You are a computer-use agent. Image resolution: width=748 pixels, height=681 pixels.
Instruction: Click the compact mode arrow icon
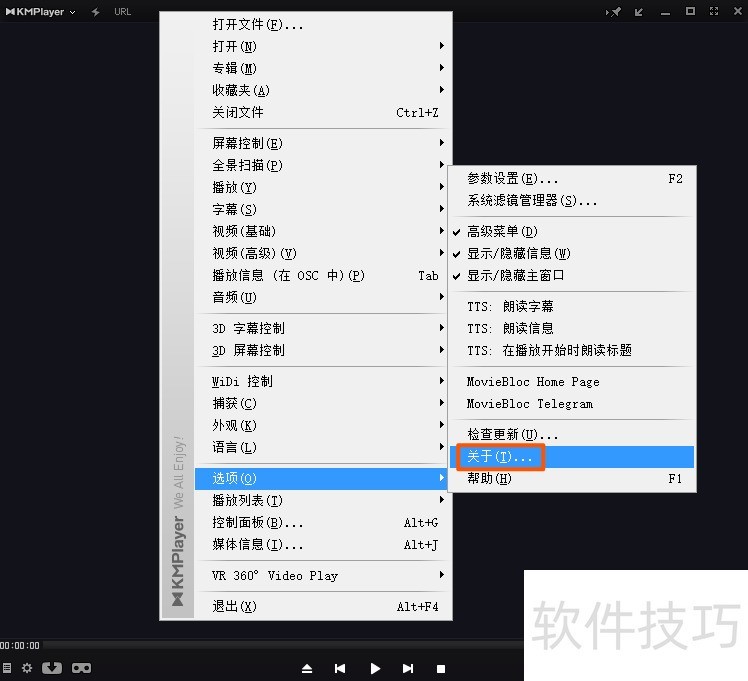pyautogui.click(x=639, y=12)
